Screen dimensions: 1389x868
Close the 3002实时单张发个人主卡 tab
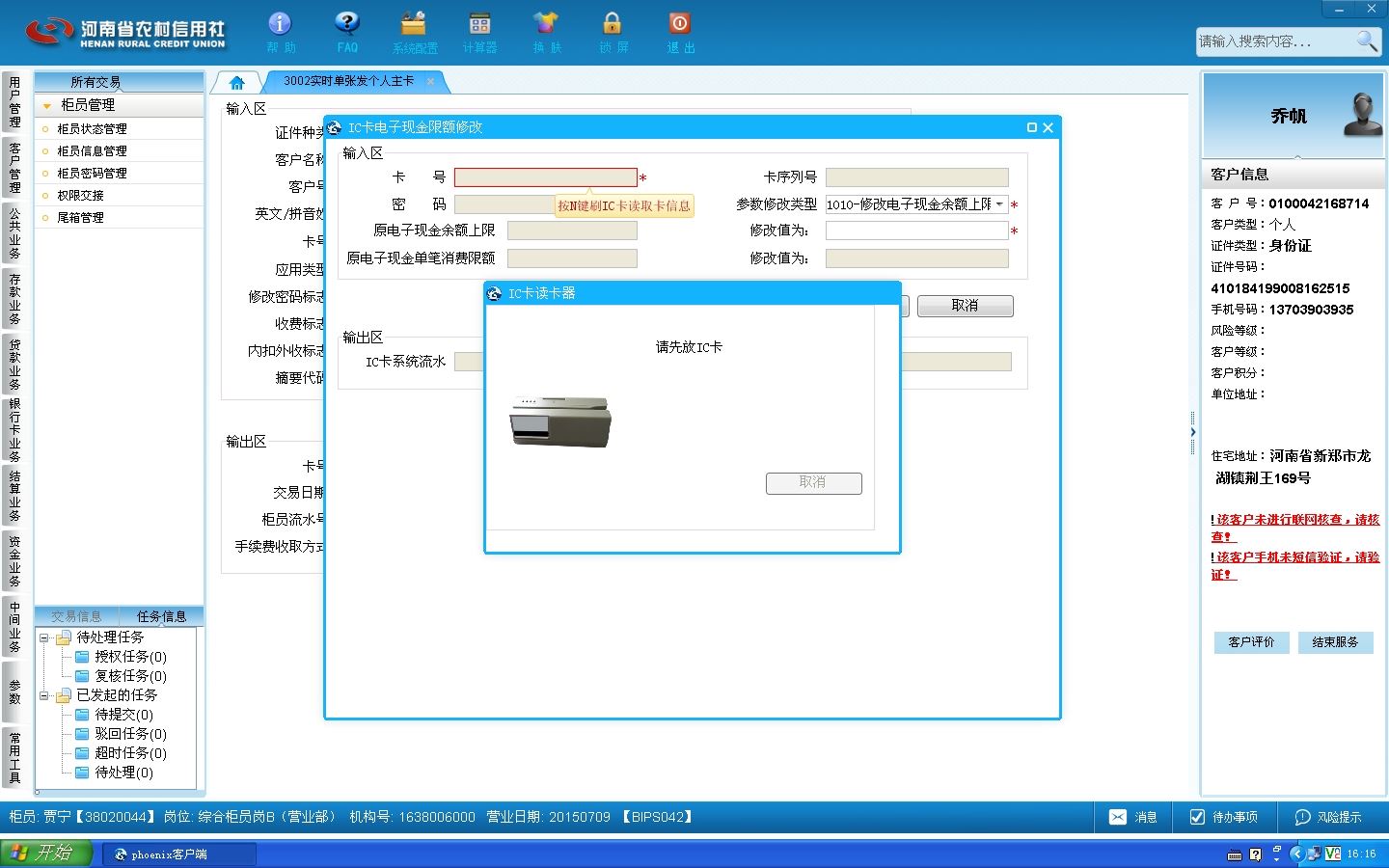(x=430, y=82)
